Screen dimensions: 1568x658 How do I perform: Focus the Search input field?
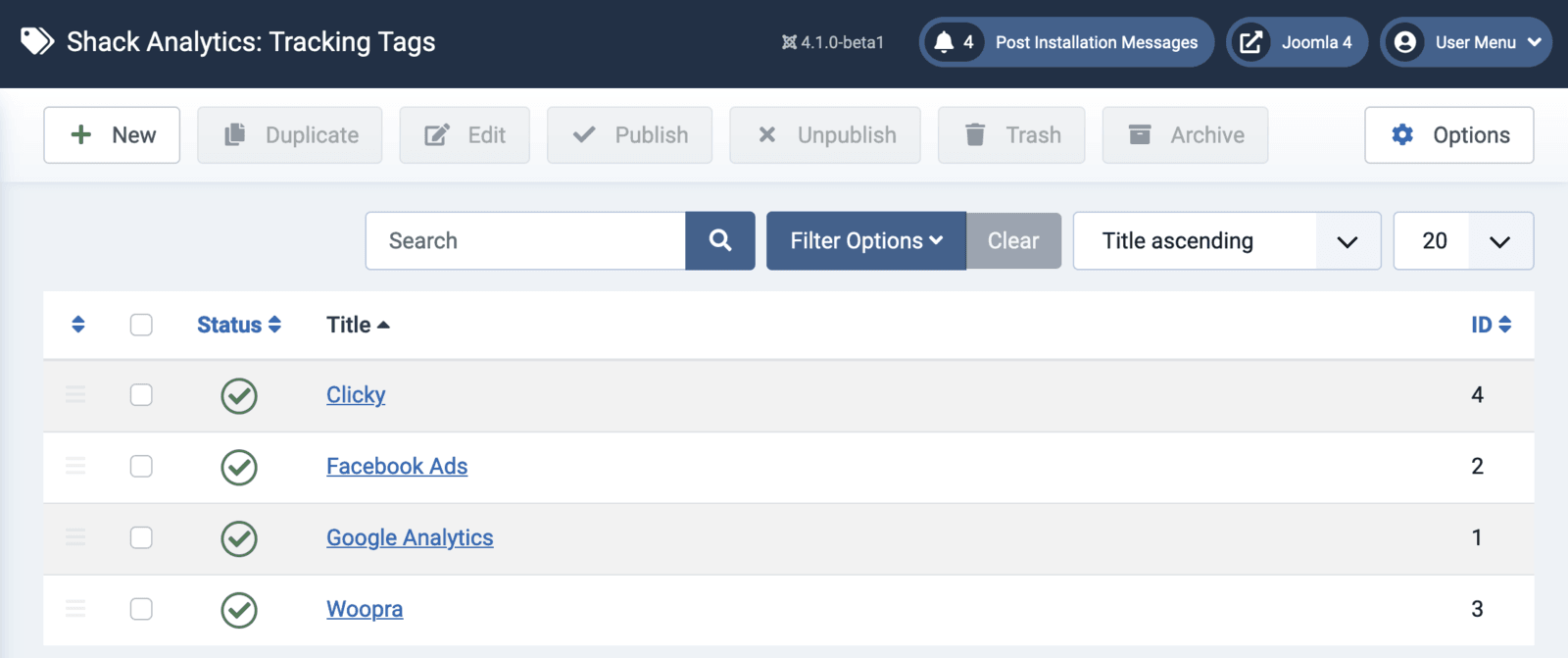[525, 240]
